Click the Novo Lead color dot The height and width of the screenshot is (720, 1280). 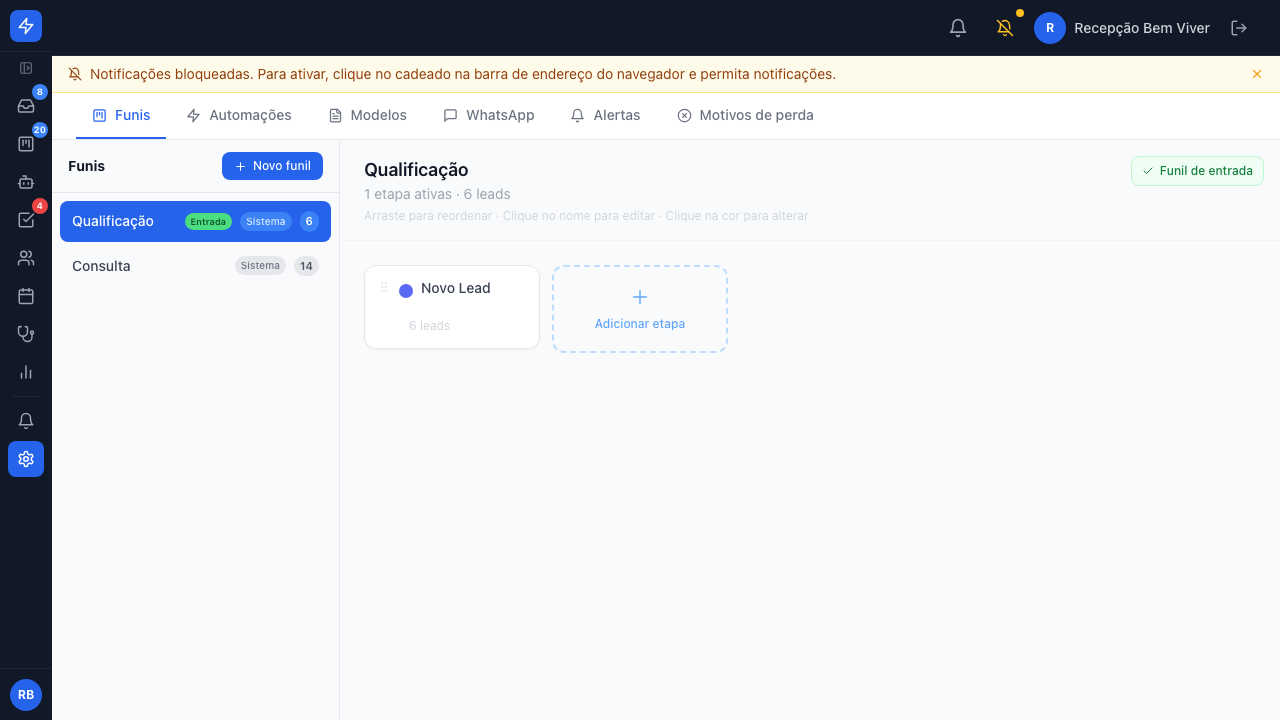pos(406,291)
